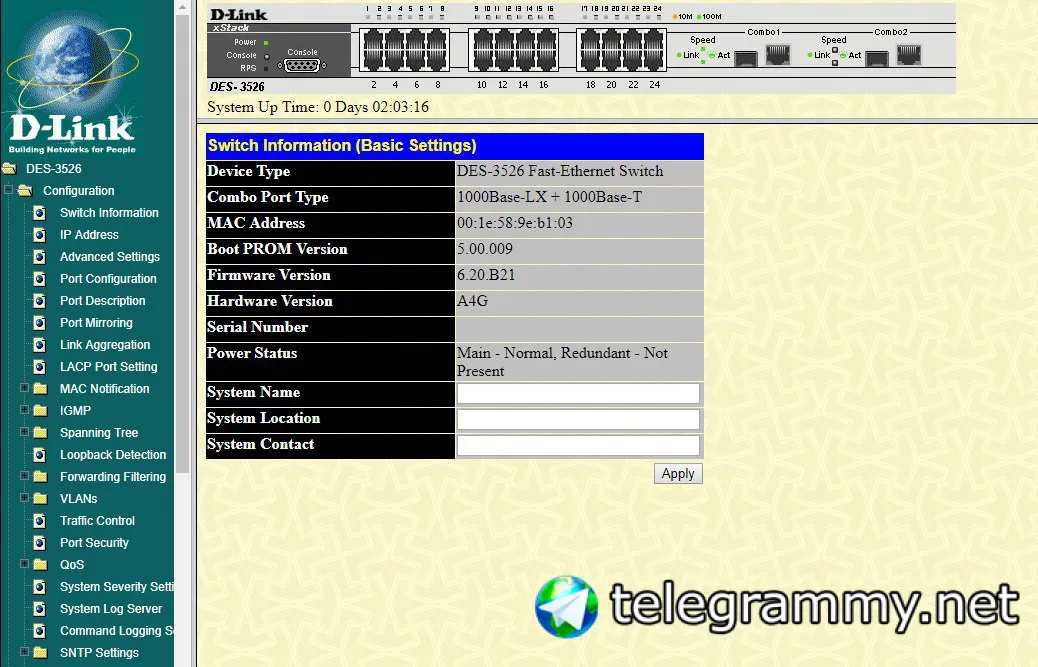The height and width of the screenshot is (667, 1038).
Task: Click the Boot PROM version 5.00.009
Action: 485,249
